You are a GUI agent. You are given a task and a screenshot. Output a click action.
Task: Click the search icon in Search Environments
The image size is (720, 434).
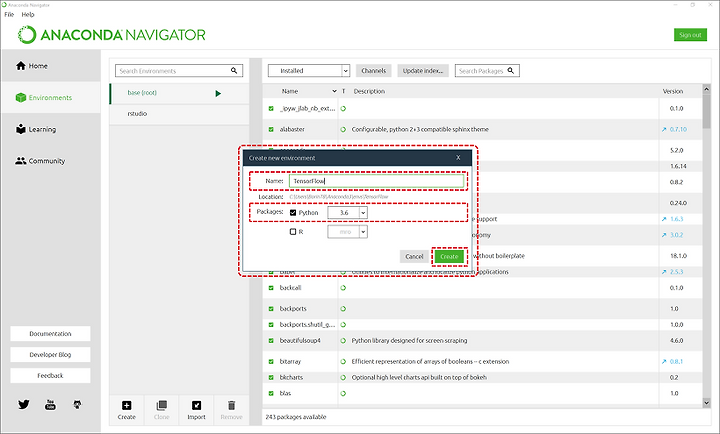point(234,71)
